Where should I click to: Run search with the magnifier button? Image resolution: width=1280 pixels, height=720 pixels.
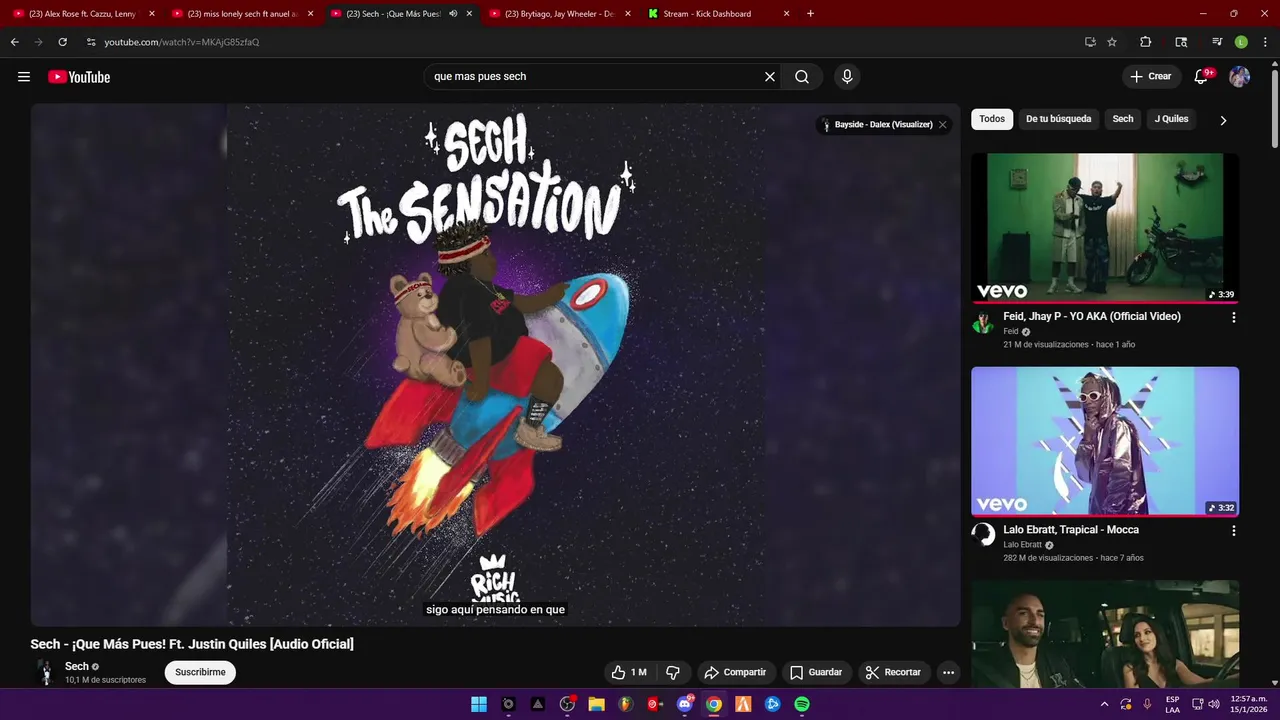pos(802,77)
